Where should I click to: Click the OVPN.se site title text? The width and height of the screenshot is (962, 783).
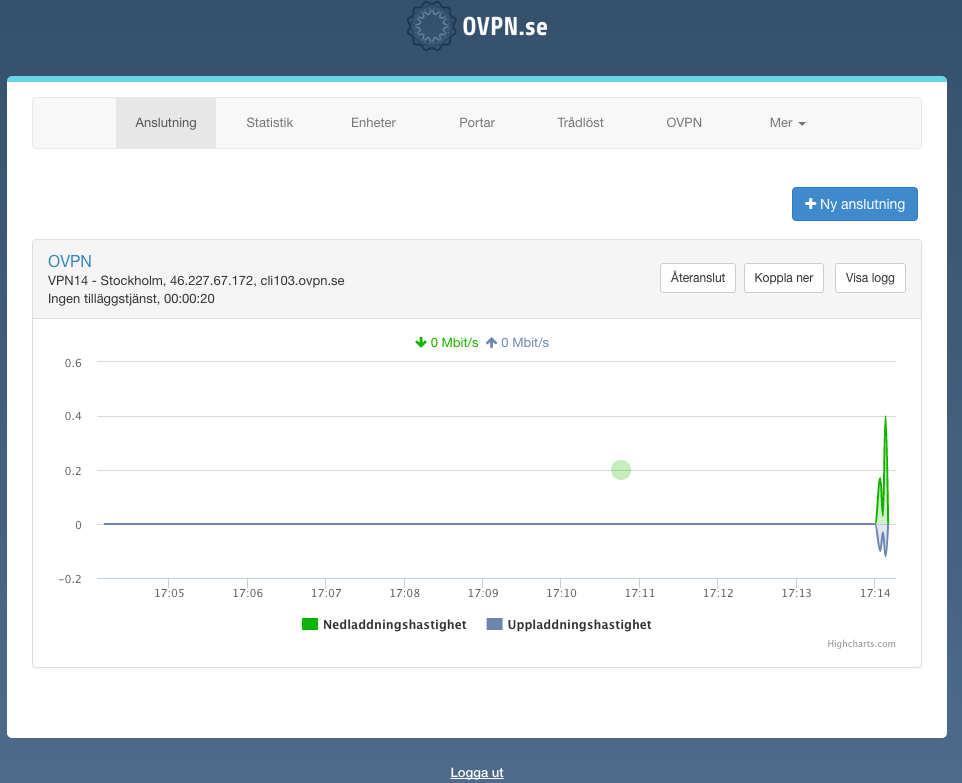pos(505,26)
